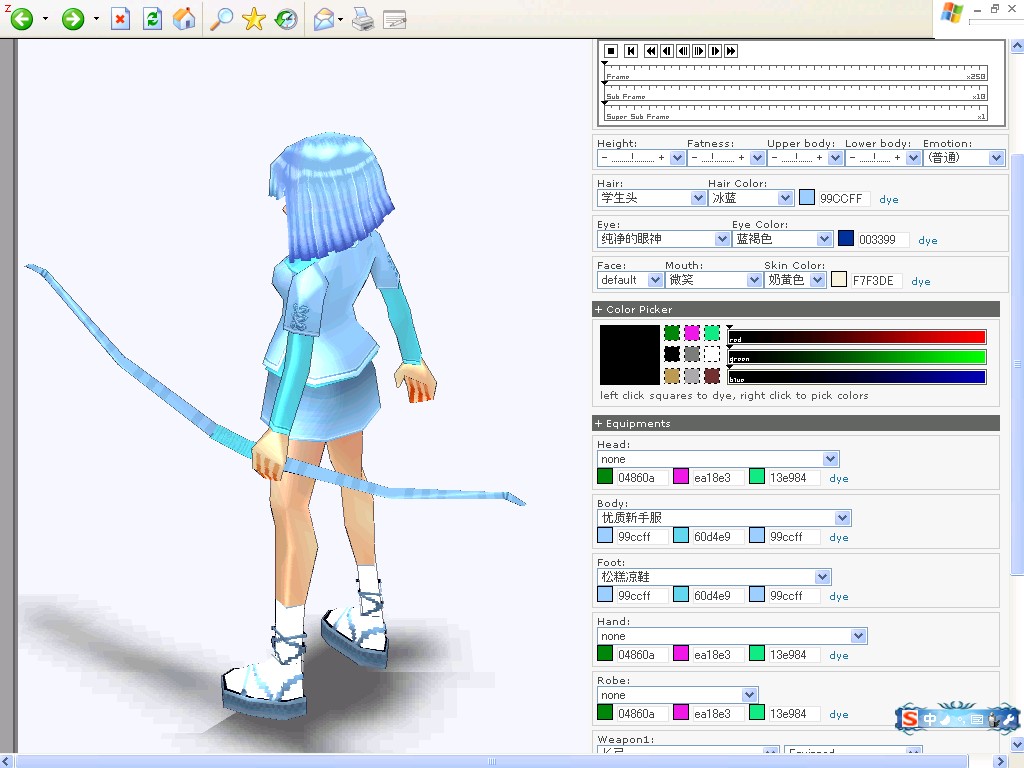1024x768 pixels.
Task: Click the red color slider bar
Action: pos(856,337)
